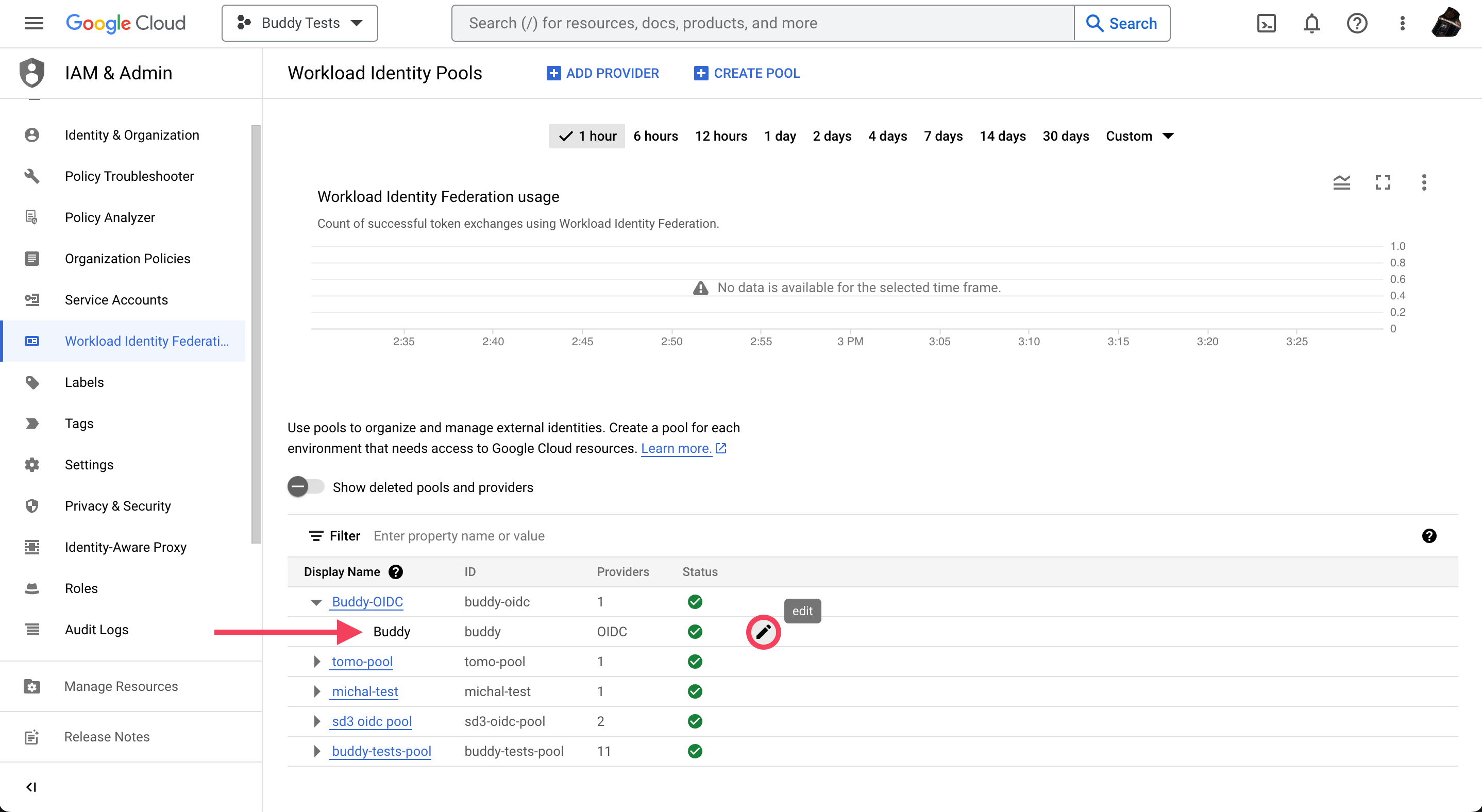1482x812 pixels.
Task: Open the notifications bell
Action: (1311, 23)
